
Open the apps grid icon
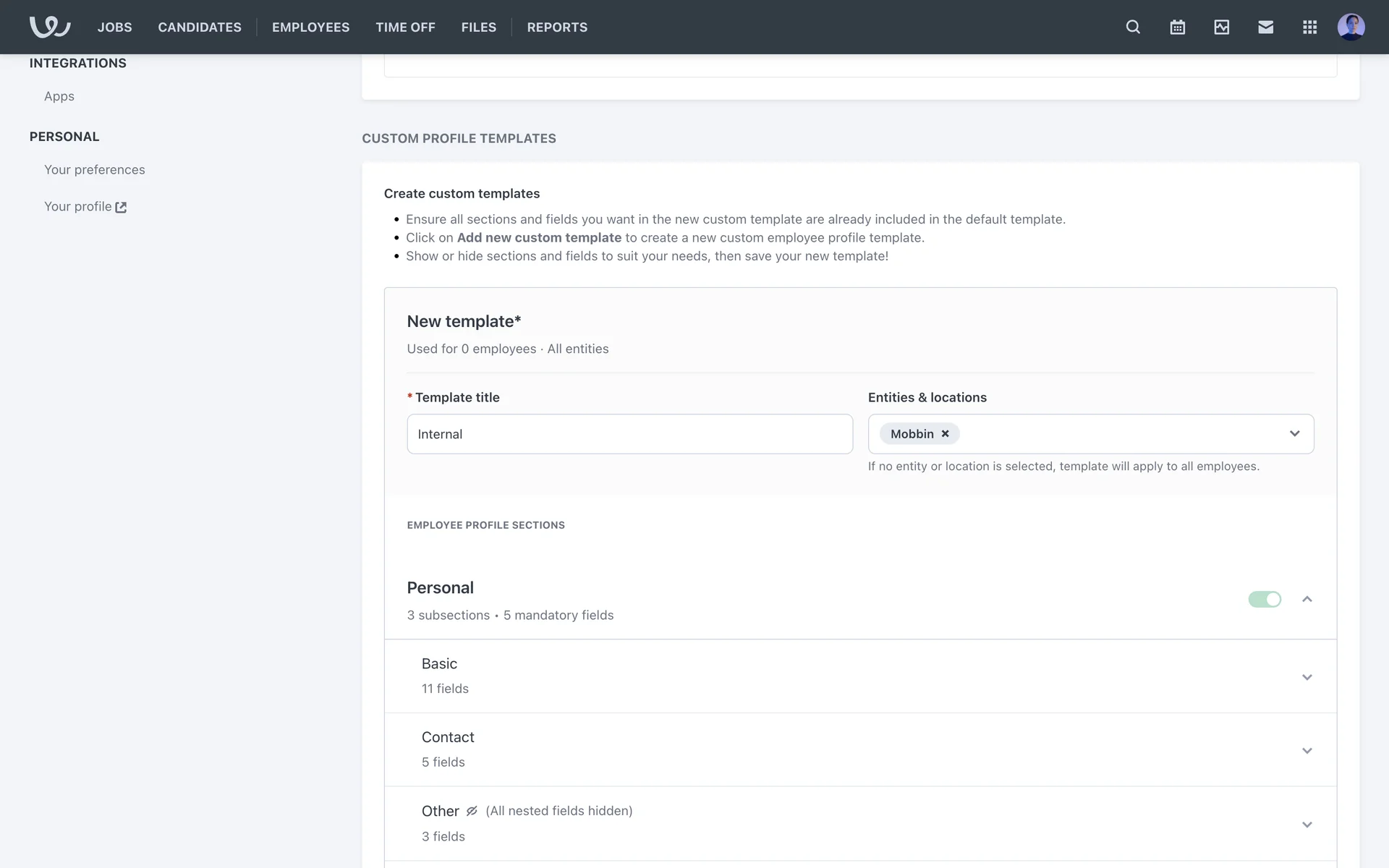(1309, 27)
